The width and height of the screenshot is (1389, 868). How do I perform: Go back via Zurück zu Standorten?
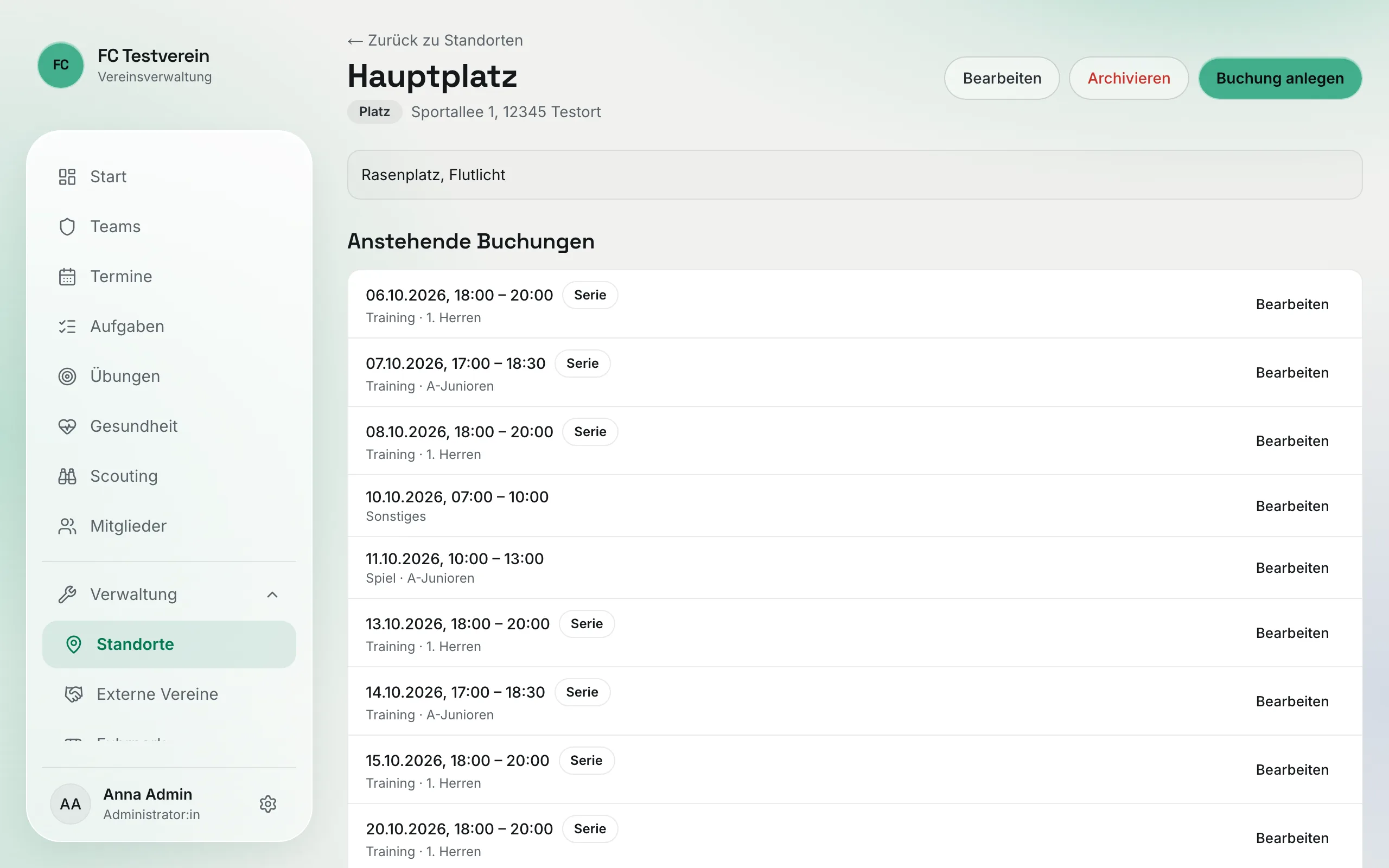point(435,41)
